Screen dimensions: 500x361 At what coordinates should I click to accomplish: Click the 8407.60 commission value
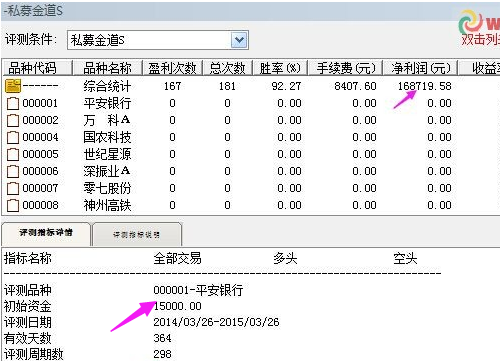coord(355,86)
